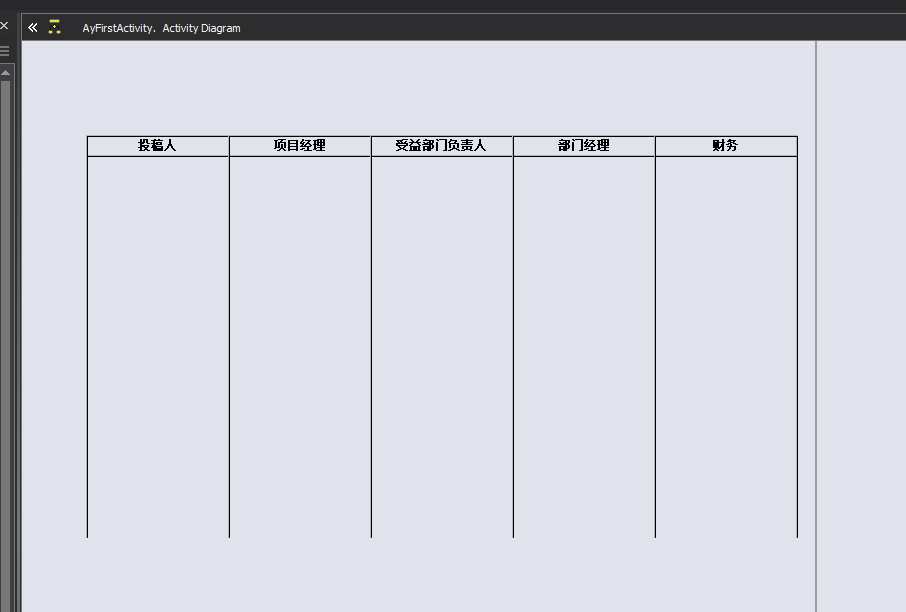This screenshot has height=612, width=906.
Task: Switch to the AyFirstActivity Activity Diagram tab
Action: [160, 27]
